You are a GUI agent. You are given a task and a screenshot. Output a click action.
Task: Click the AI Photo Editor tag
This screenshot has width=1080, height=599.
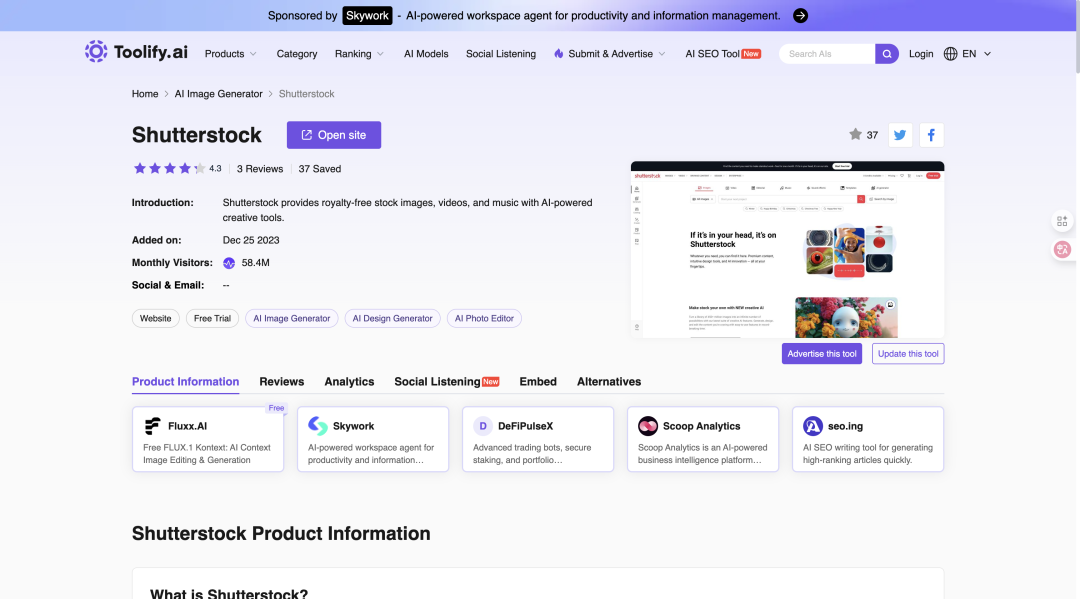[484, 318]
